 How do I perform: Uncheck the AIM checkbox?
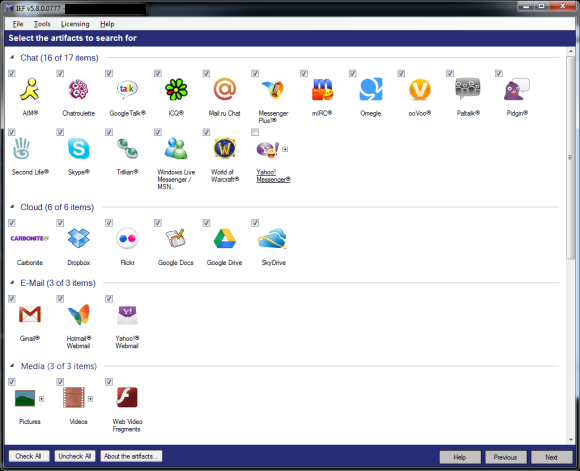(12, 73)
